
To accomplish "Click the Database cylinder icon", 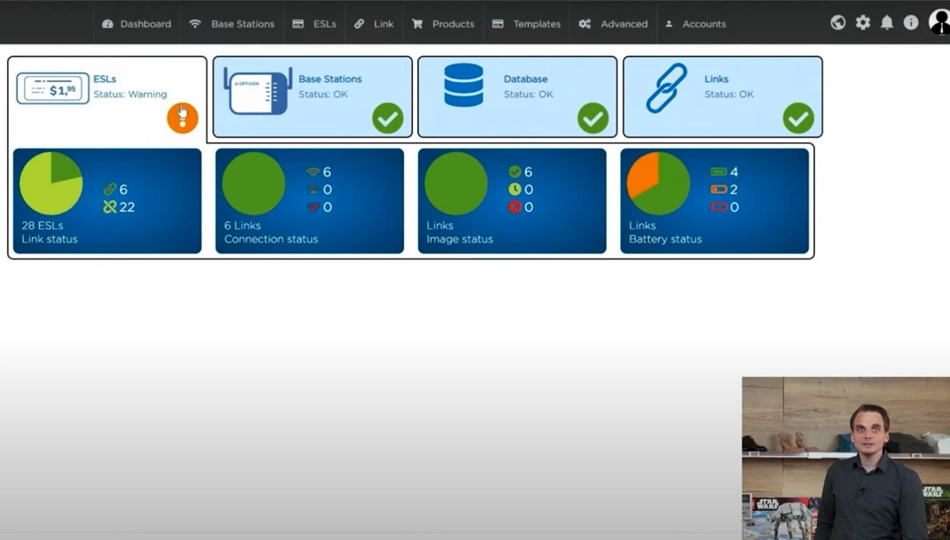I will pyautogui.click(x=463, y=85).
